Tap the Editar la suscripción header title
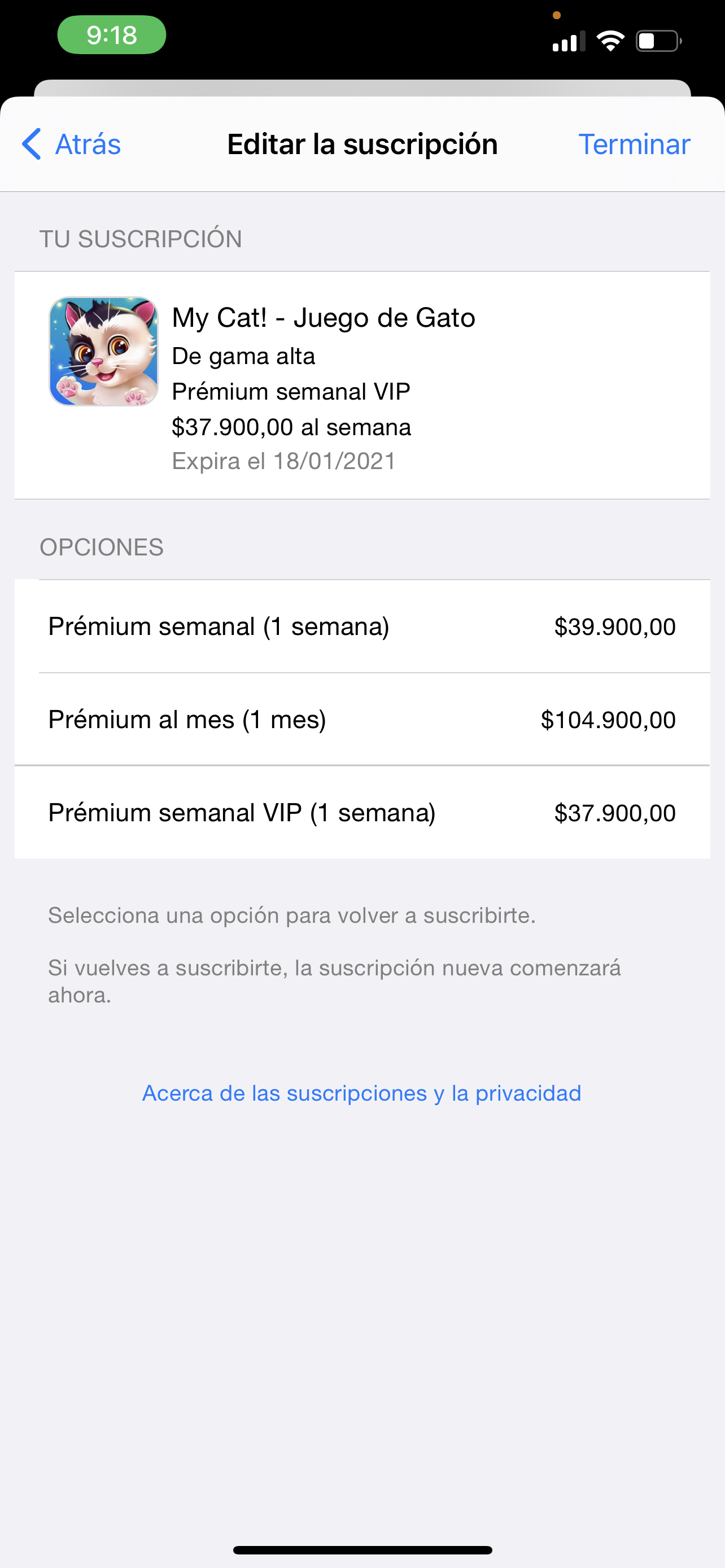 [362, 144]
